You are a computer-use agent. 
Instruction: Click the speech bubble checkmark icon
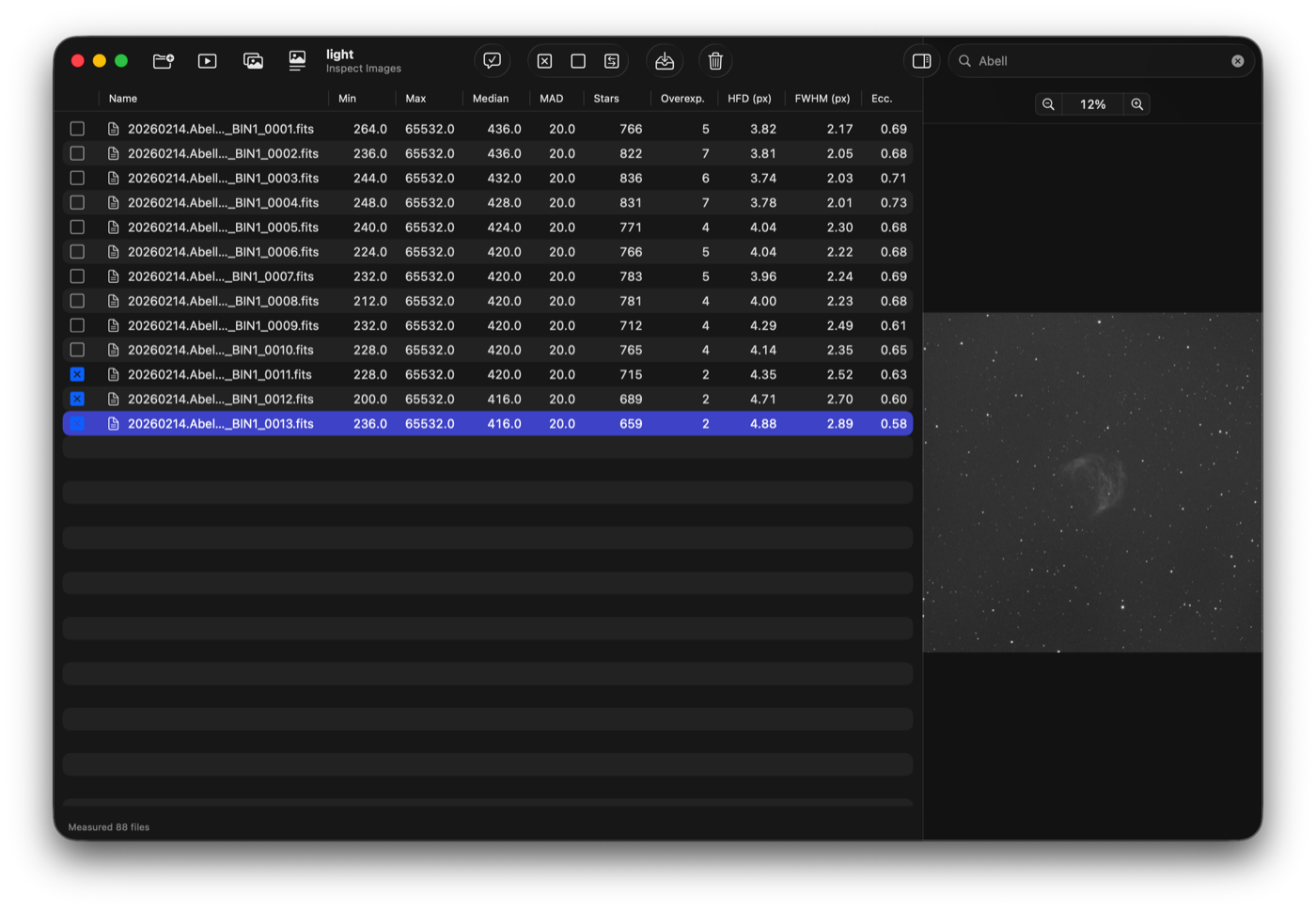click(492, 61)
